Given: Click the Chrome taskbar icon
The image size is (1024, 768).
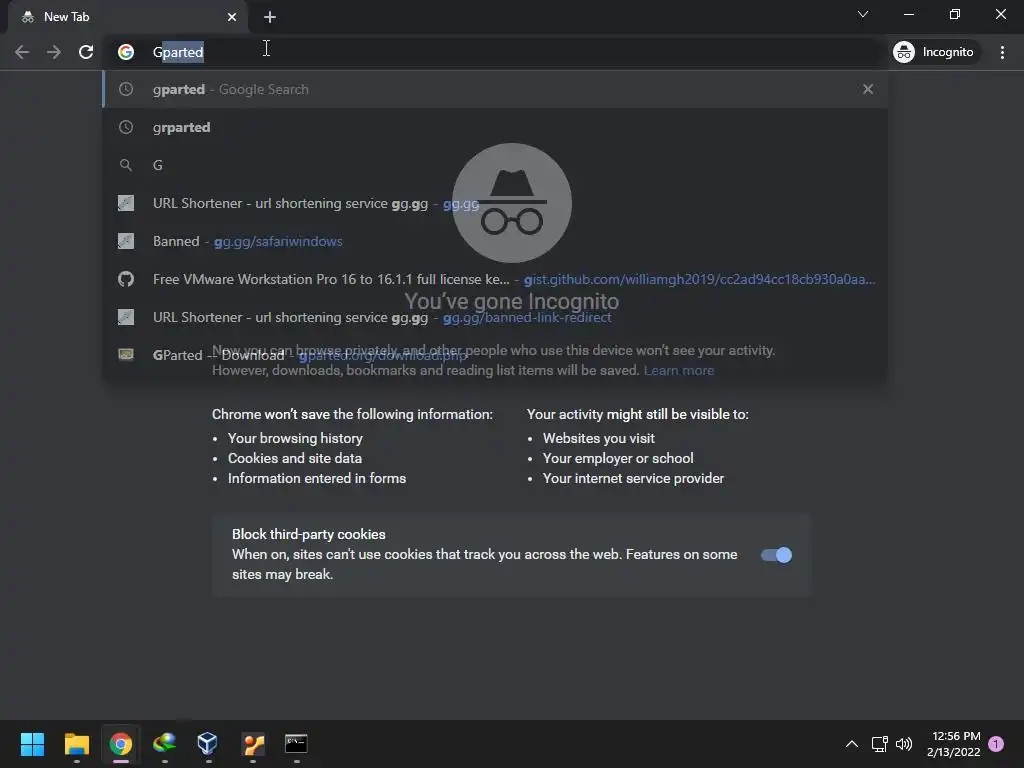Looking at the screenshot, I should coord(121,744).
